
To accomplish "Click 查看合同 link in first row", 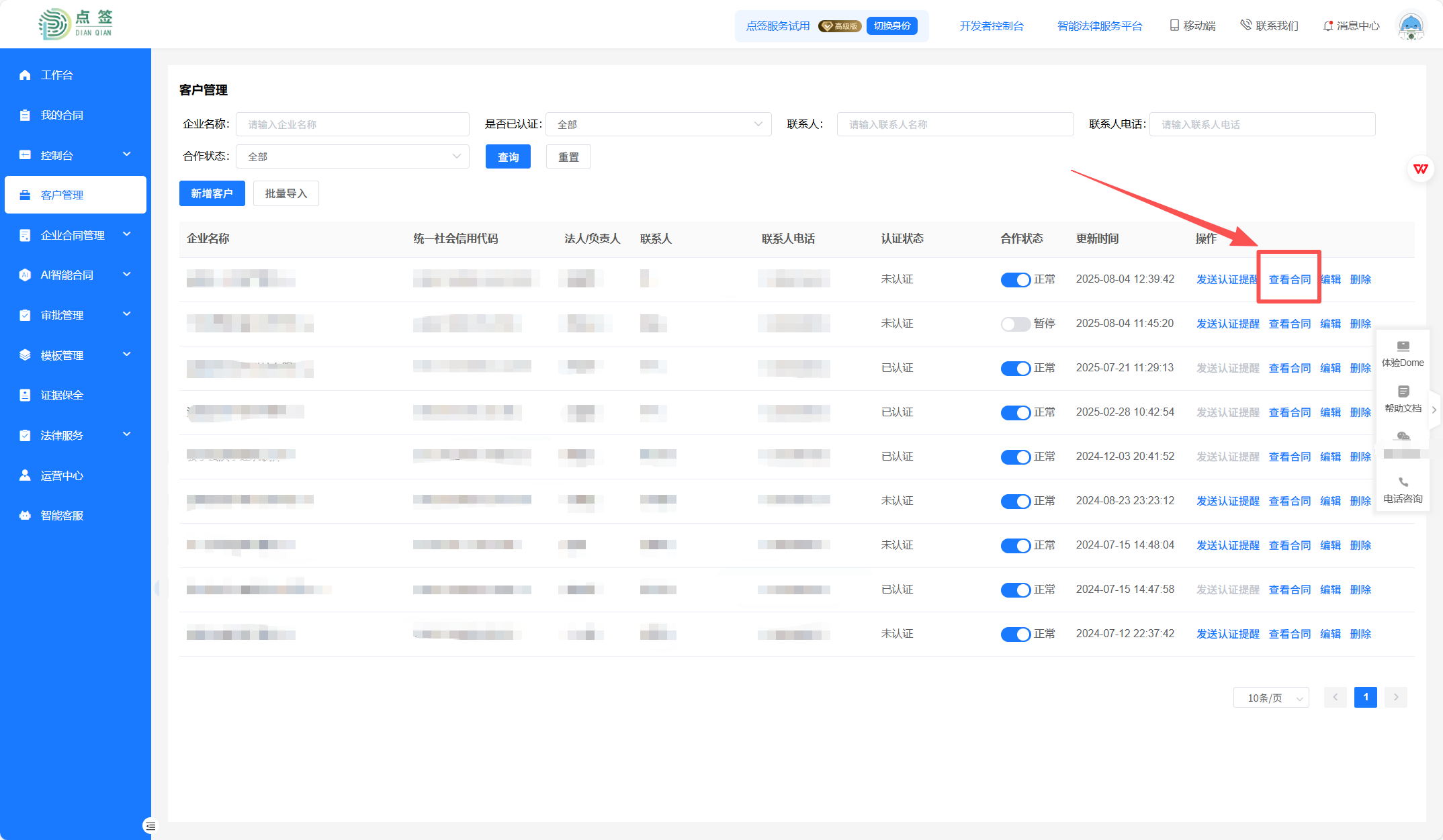I will [1289, 279].
